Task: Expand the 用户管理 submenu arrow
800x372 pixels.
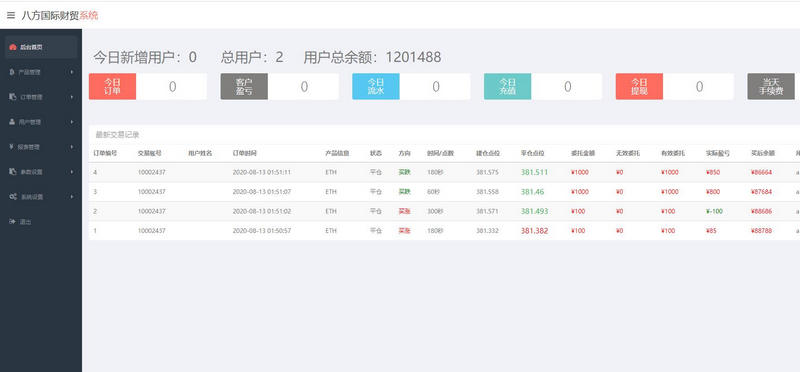Action: [72, 122]
